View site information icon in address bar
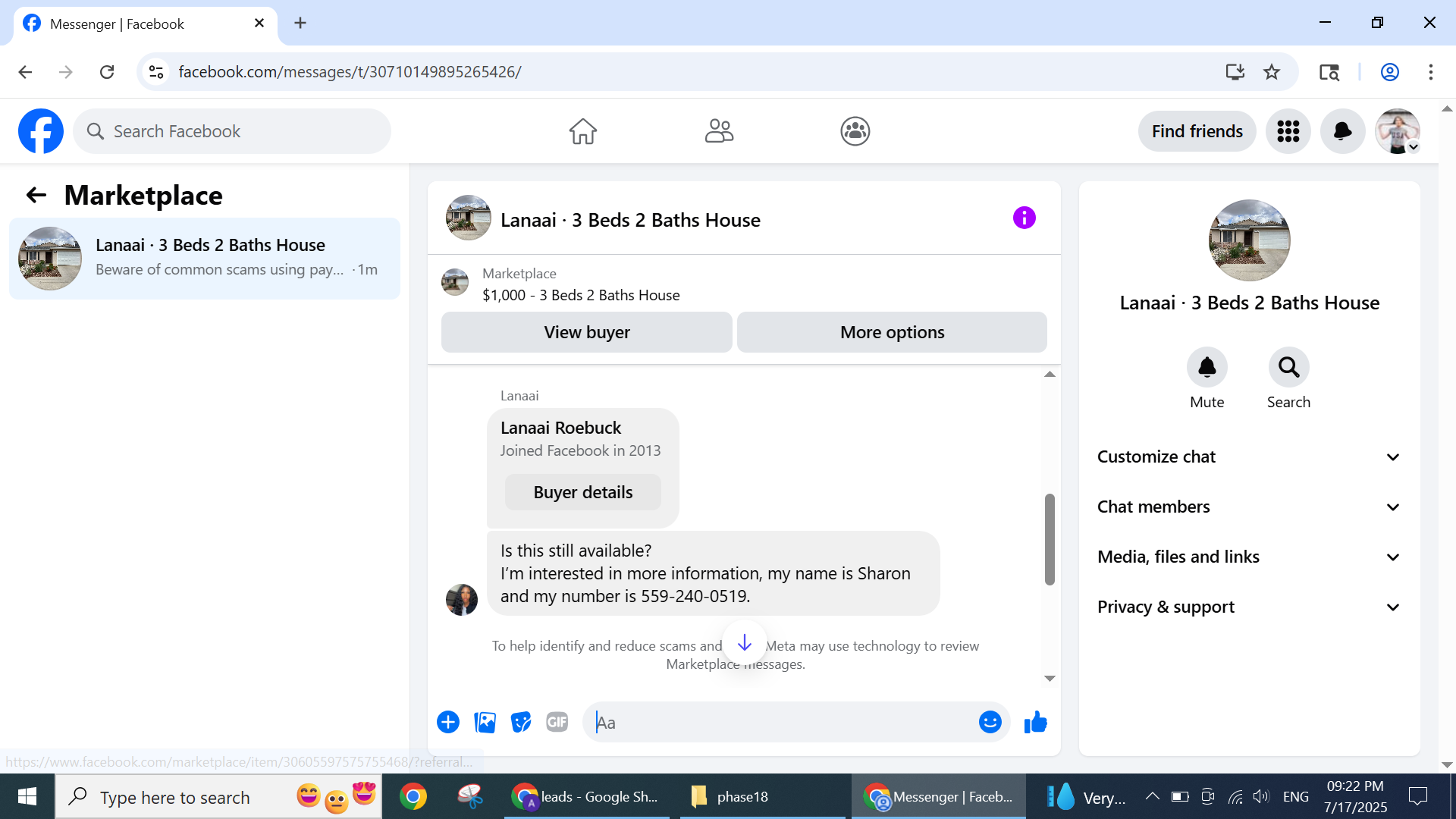This screenshot has width=1456, height=819. click(x=156, y=72)
